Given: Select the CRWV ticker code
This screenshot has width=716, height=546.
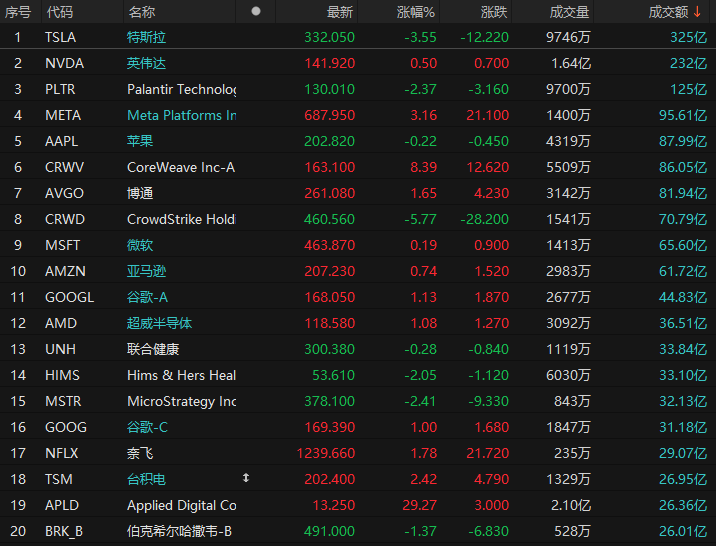Looking at the screenshot, I should [64, 167].
